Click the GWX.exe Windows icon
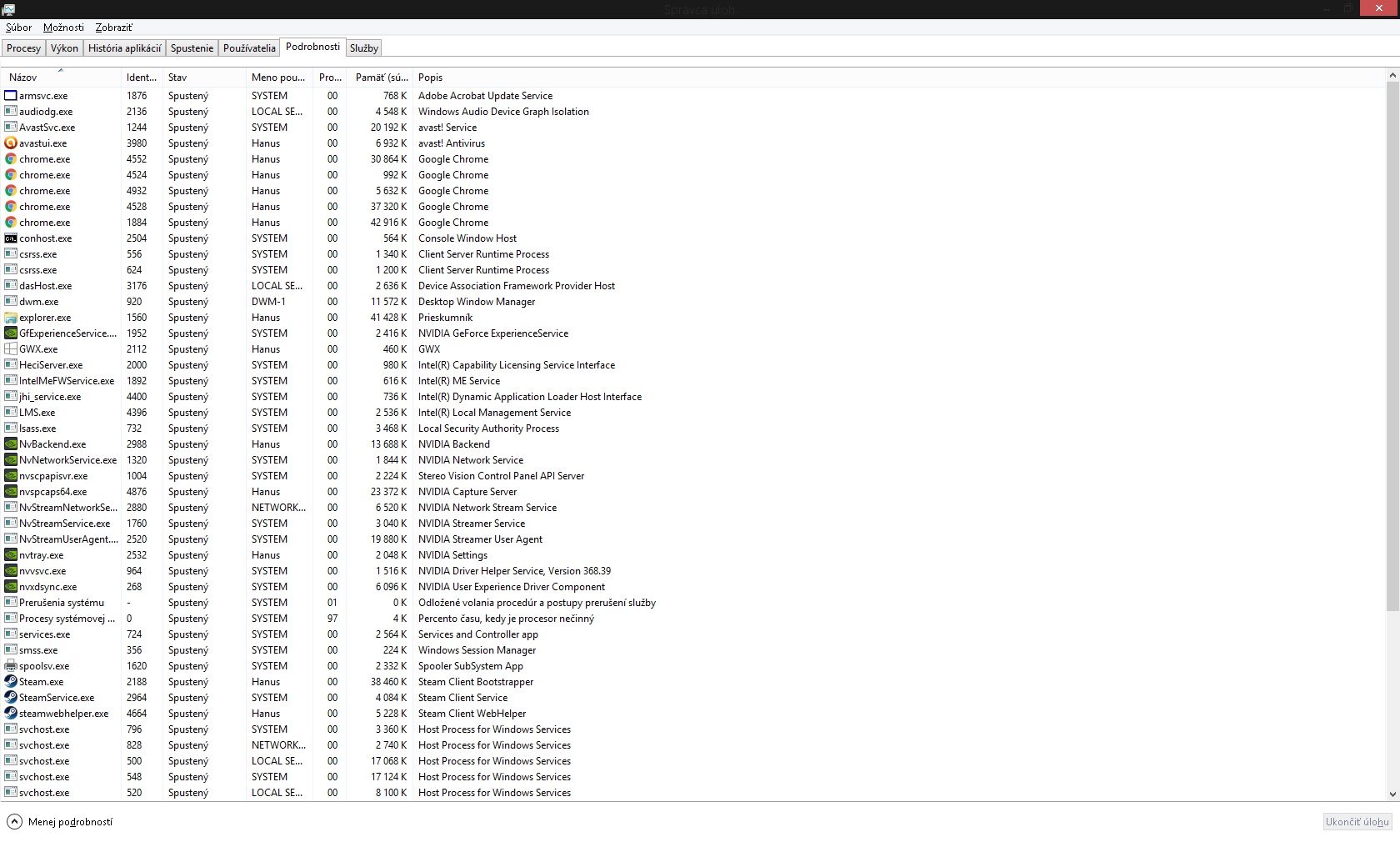The width and height of the screenshot is (1400, 842). (11, 349)
